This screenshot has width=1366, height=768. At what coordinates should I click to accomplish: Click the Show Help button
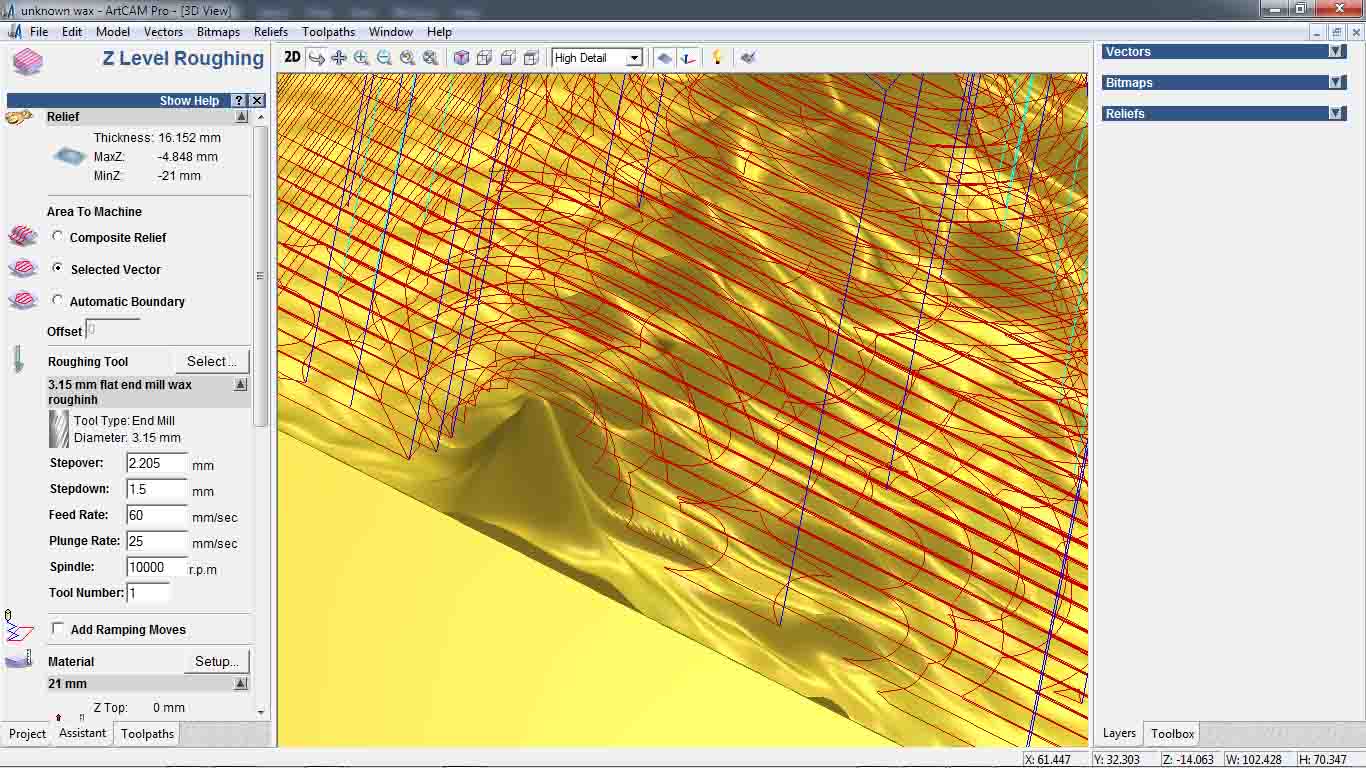(x=189, y=100)
